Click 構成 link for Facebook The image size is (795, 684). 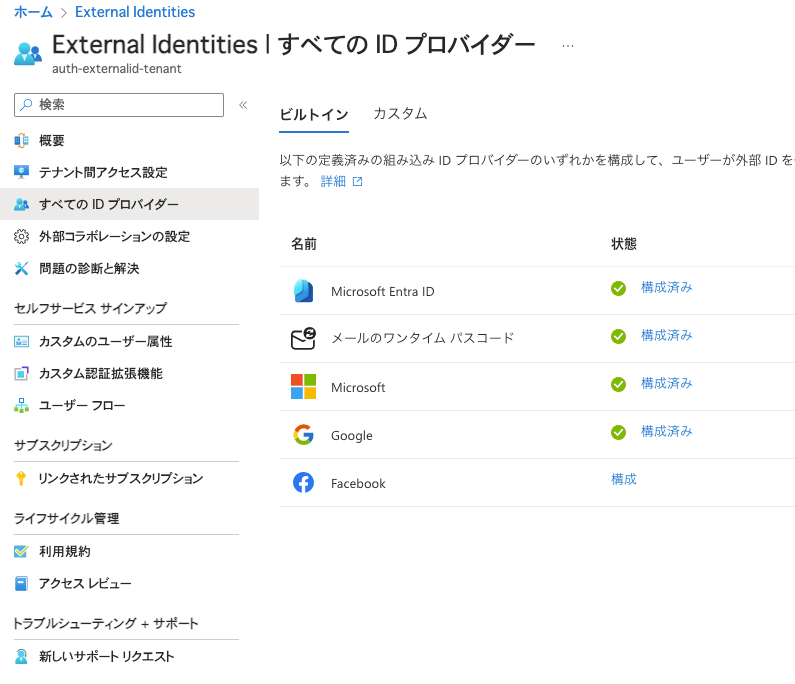(624, 479)
